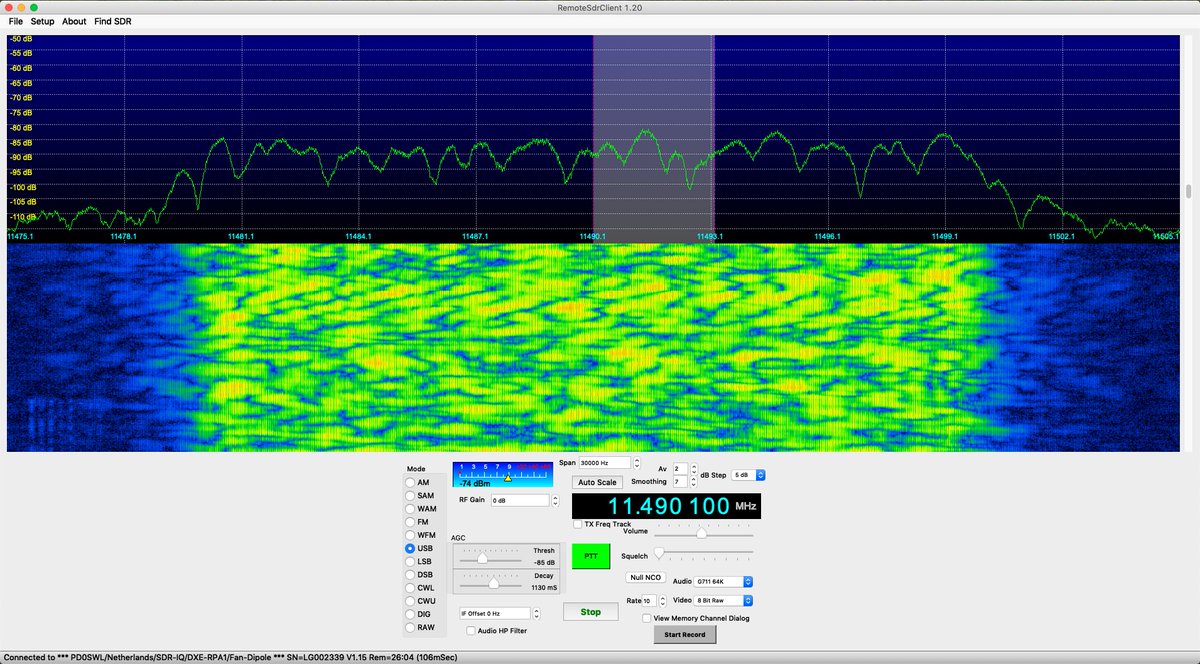1200x664 pixels.
Task: Click the S-meter showing -74 dBm
Action: [x=502, y=474]
